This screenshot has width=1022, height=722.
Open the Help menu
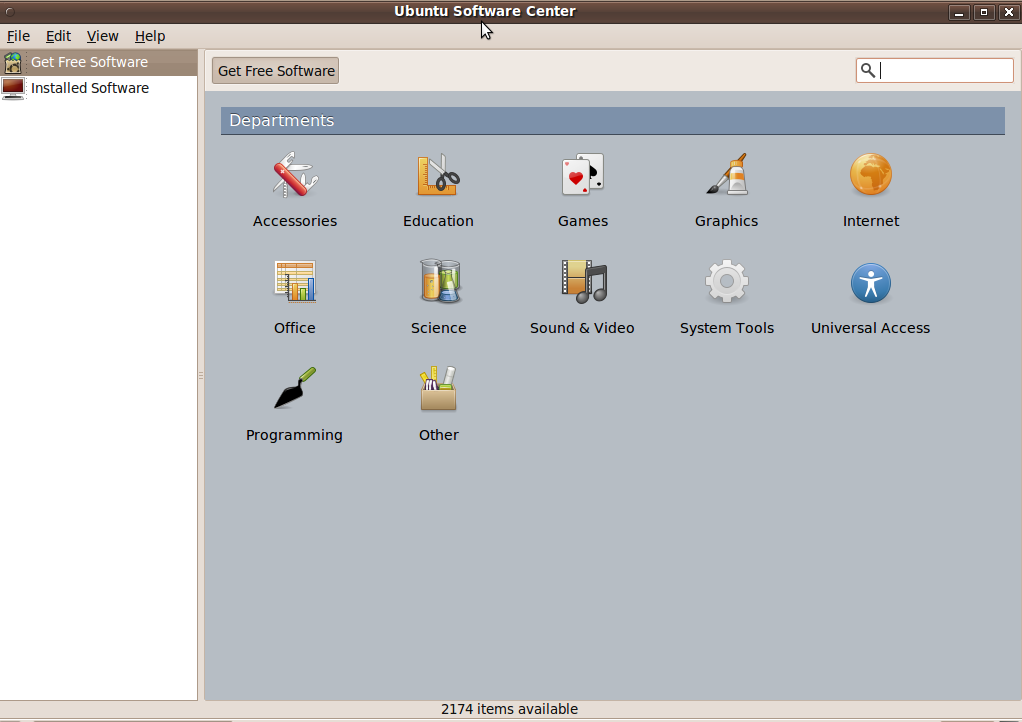click(x=150, y=36)
